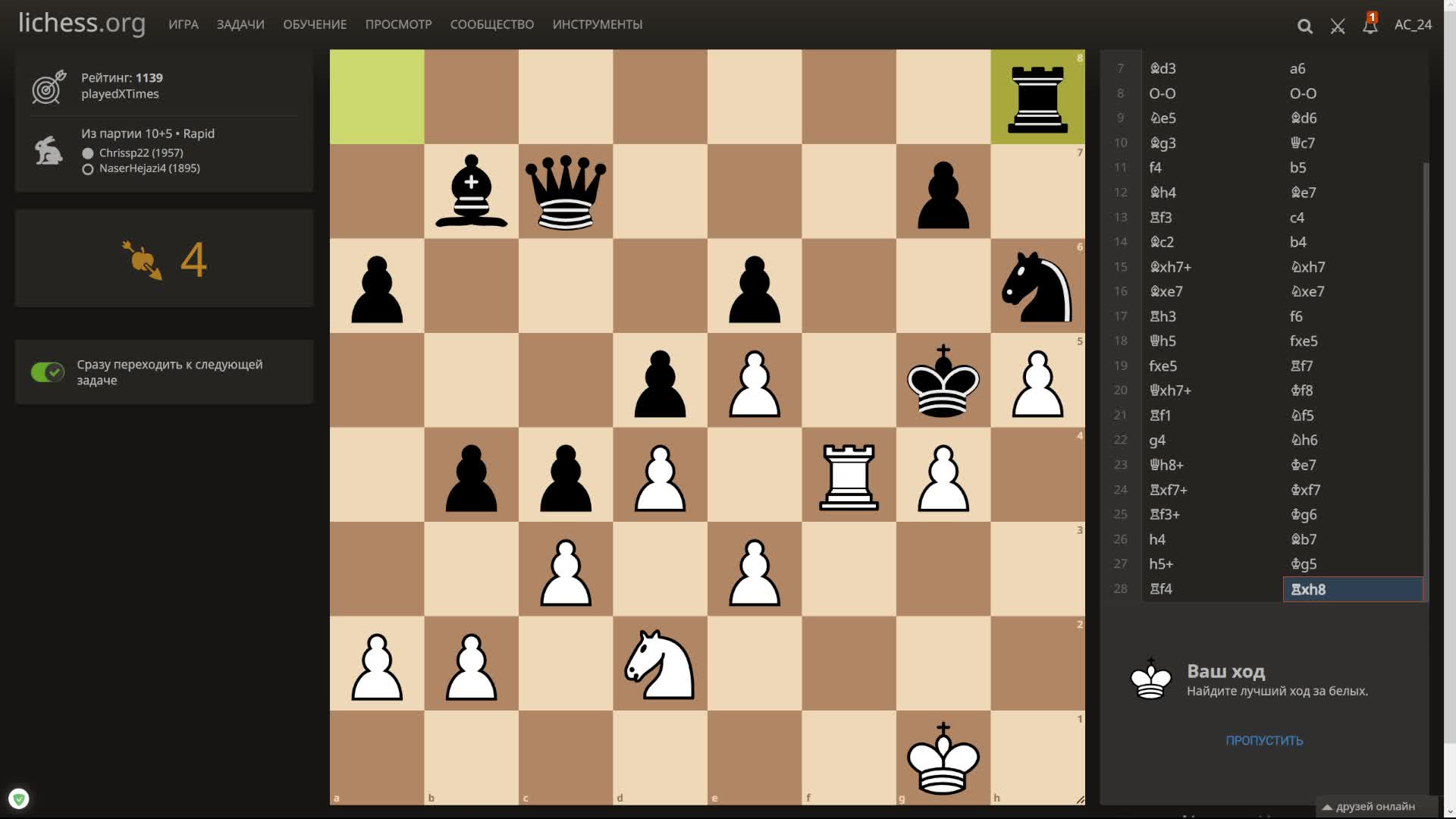Expand friends online panel
1456x819 pixels.
pyautogui.click(x=1376, y=806)
